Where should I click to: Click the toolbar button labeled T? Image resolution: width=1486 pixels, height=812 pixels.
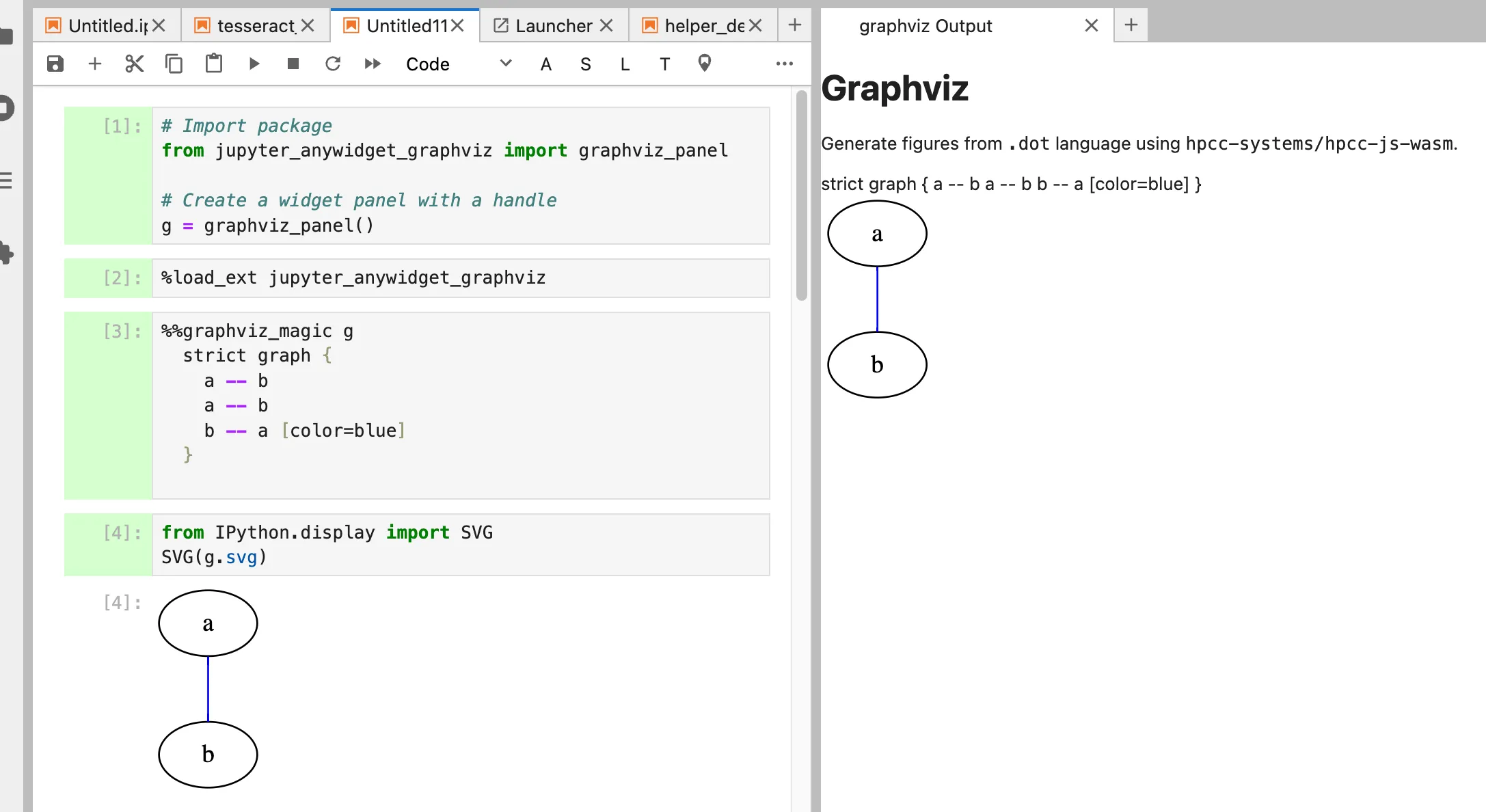[664, 64]
